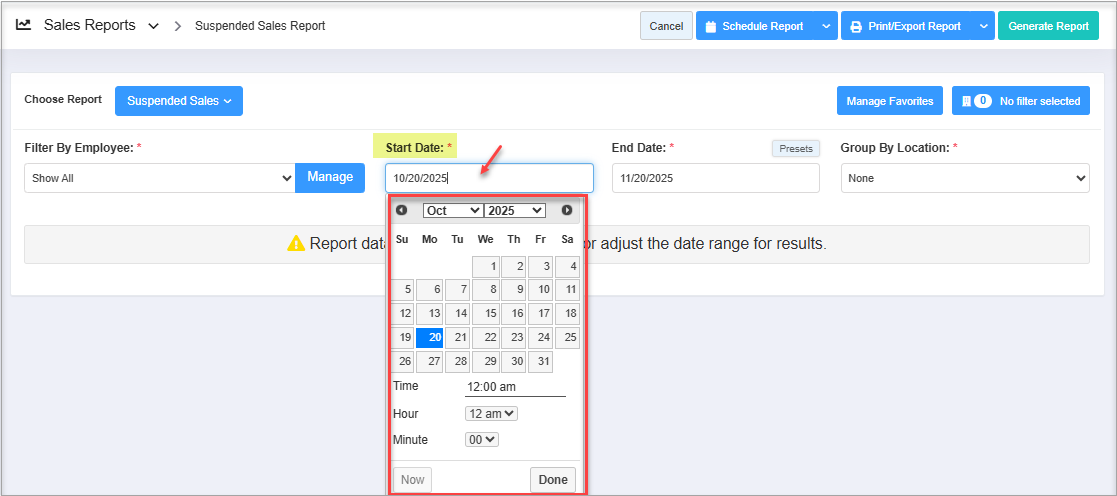Viewport: 1117px width, 496px height.
Task: Select October 8 in the calendar
Action: [487, 290]
